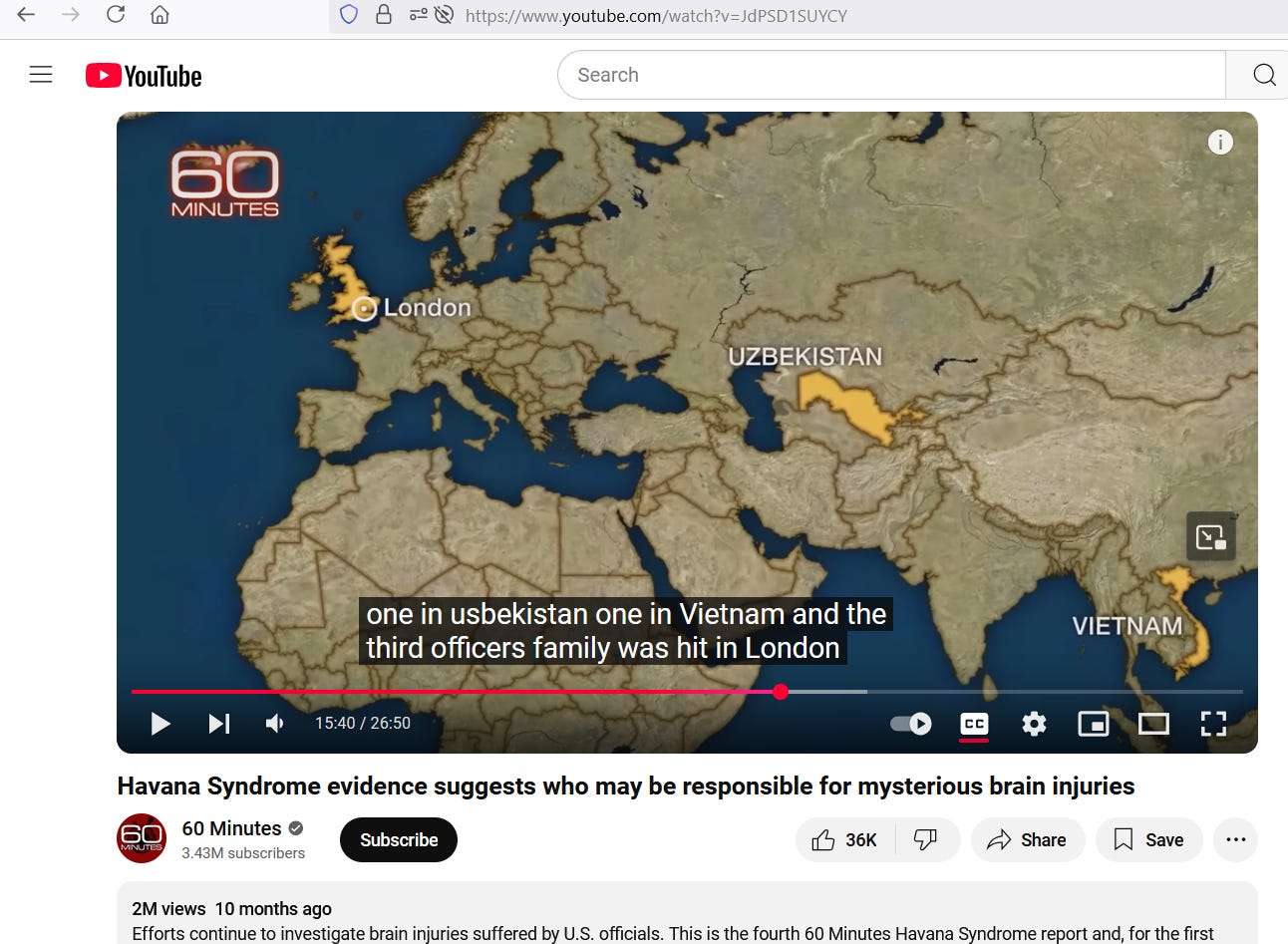Focus the YouTube Search box
Viewport: 1288px width, 944px height.
coord(891,75)
